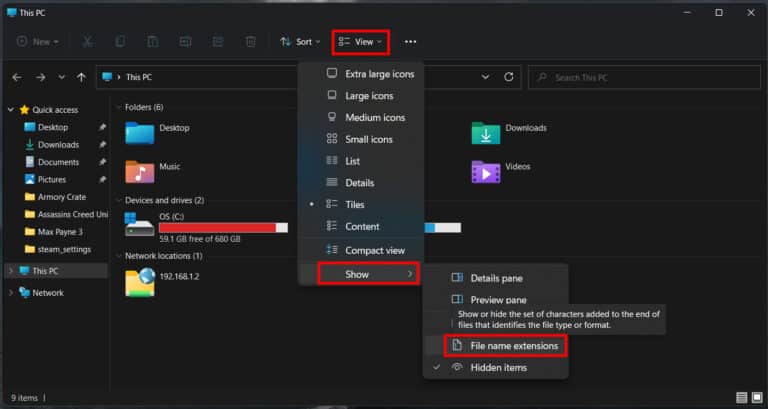Collapse the Folders (6) group
The image size is (768, 409).
tap(119, 107)
